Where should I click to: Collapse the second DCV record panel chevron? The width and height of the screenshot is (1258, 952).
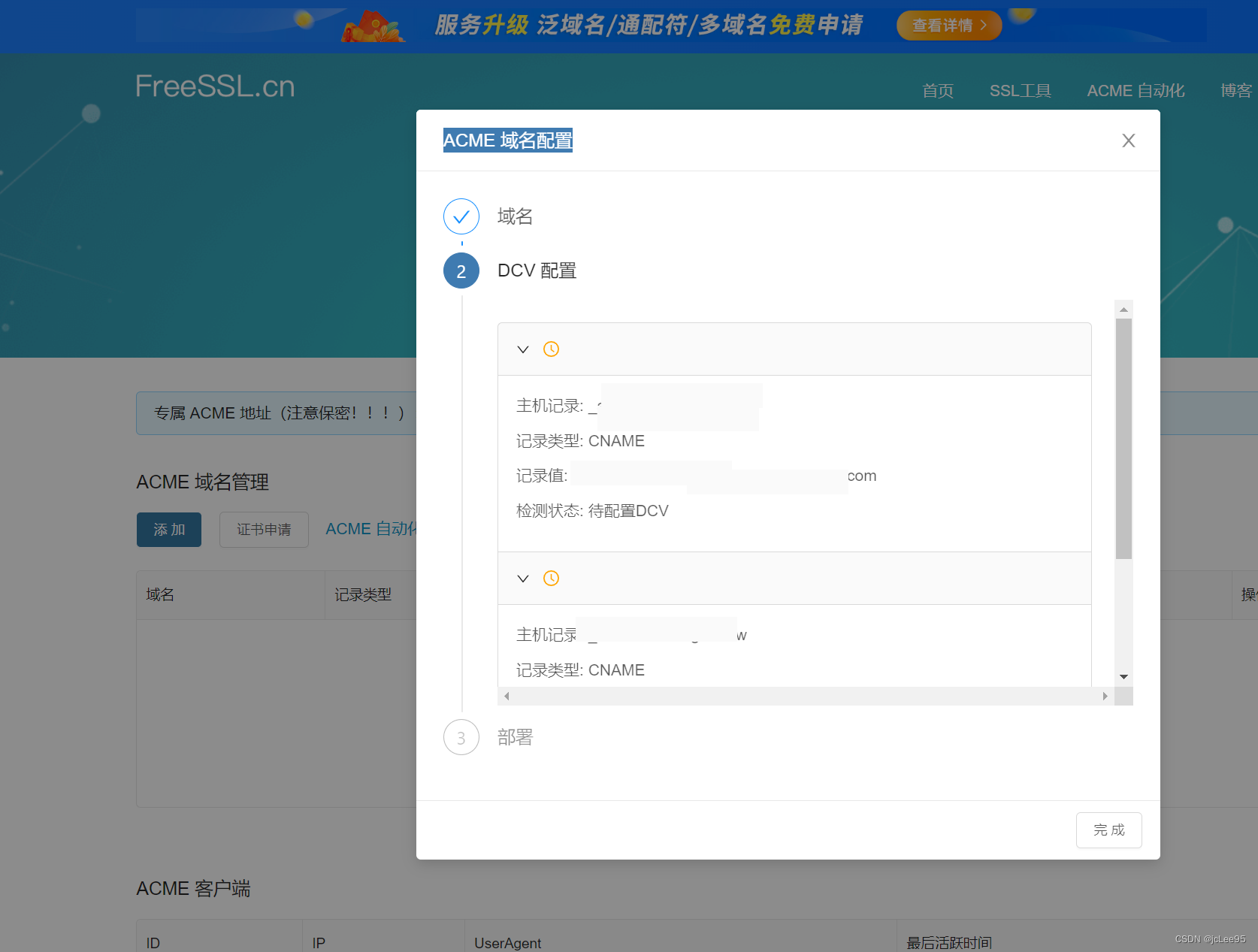523,579
